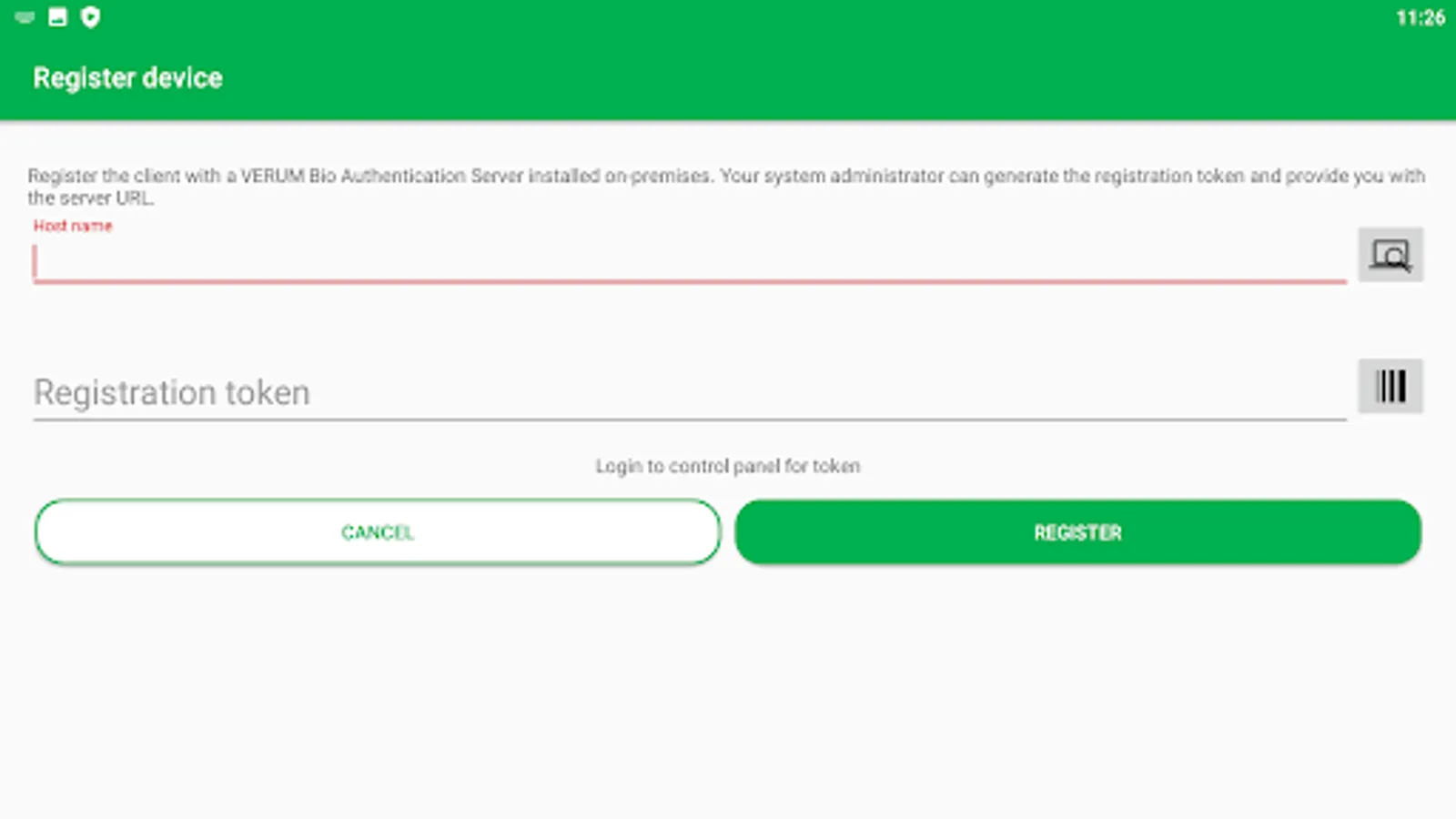
Task: Tap the 11:26 clock in status bar
Action: point(1421,18)
